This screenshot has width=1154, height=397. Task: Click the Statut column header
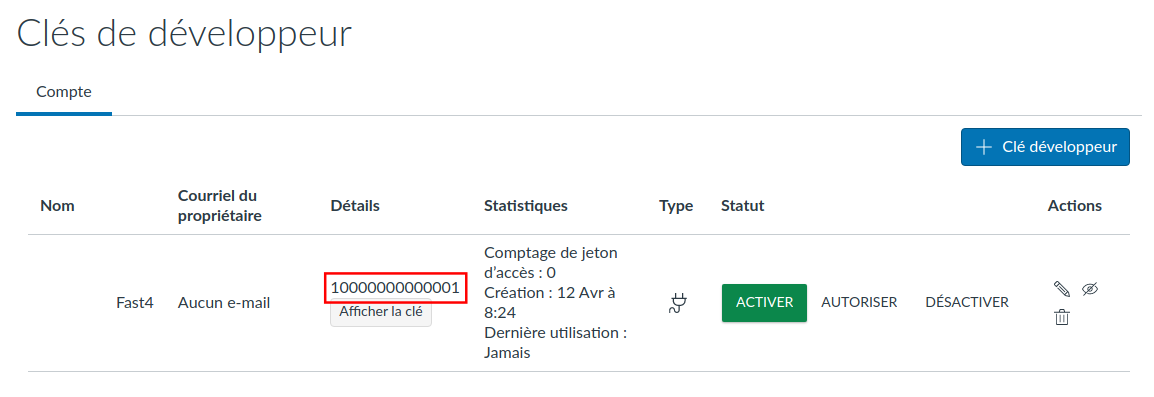(743, 206)
